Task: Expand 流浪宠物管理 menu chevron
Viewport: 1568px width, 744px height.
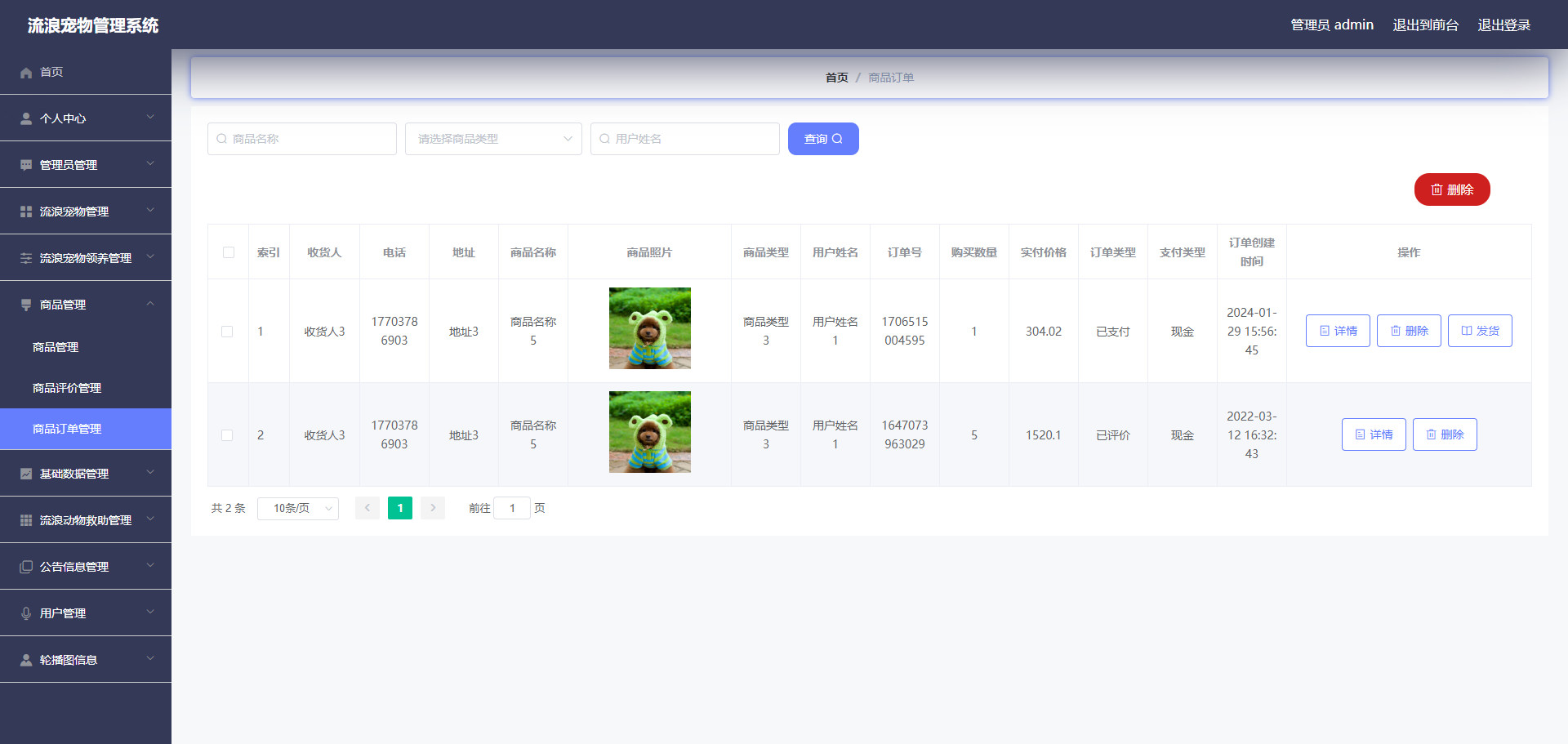Action: click(150, 210)
